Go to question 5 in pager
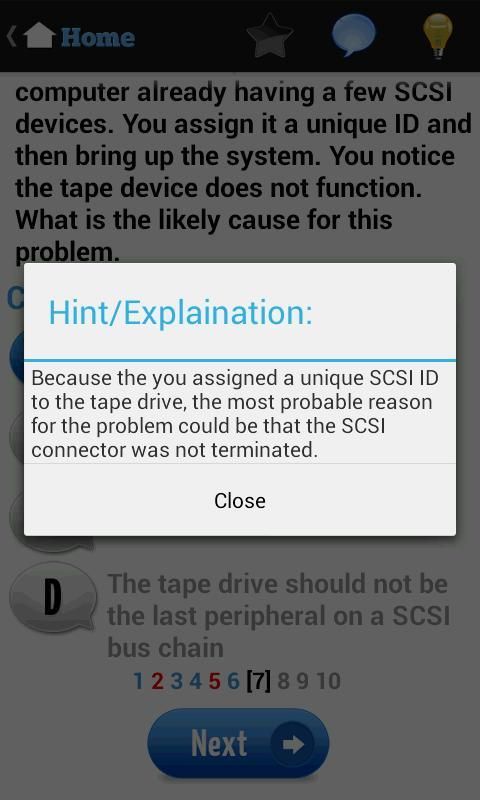Image resolution: width=480 pixels, height=800 pixels. pos(214,681)
